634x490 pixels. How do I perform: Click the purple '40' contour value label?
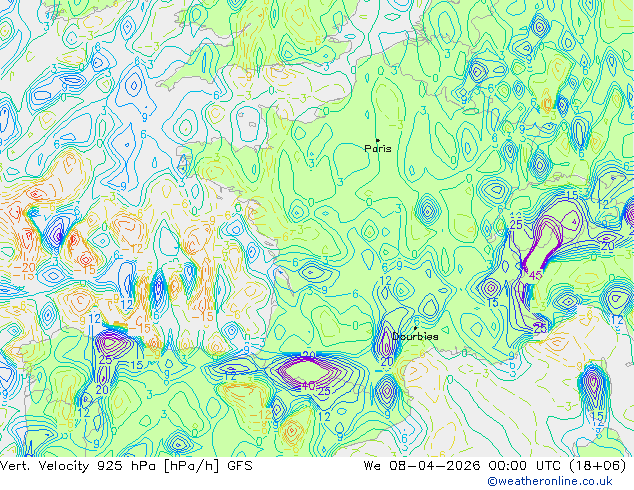pyautogui.click(x=309, y=385)
